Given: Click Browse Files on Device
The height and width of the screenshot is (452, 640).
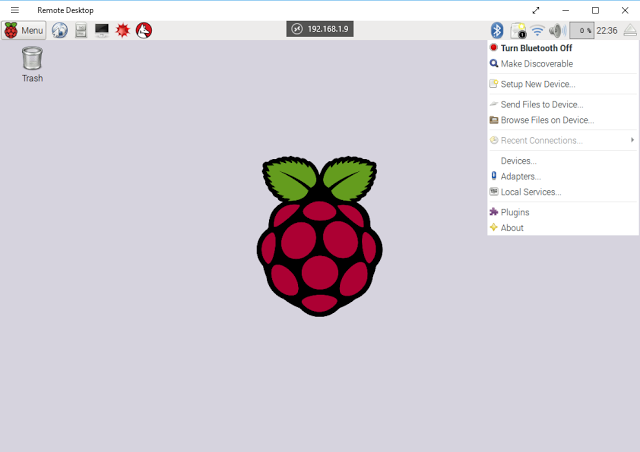Looking at the screenshot, I should (546, 120).
